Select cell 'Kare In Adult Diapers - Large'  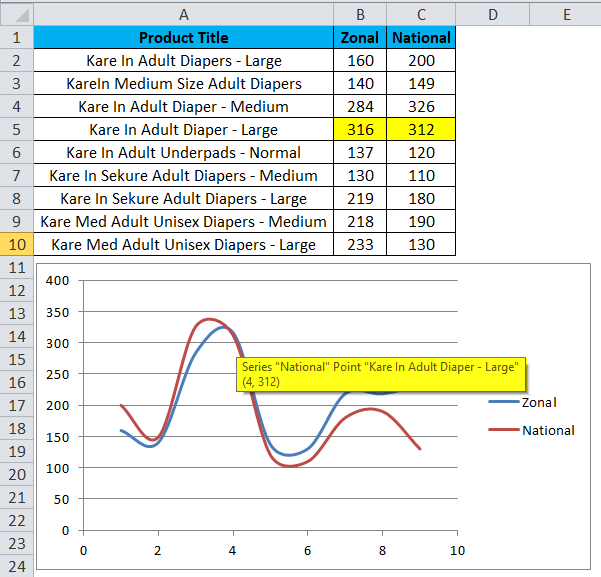pos(184,61)
